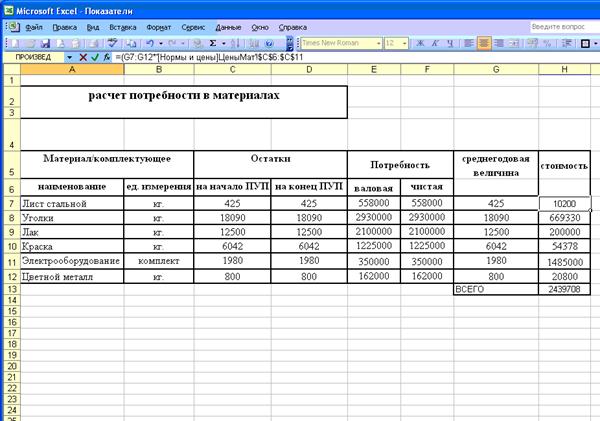Toggle Italic (К) formatting

click(435, 43)
